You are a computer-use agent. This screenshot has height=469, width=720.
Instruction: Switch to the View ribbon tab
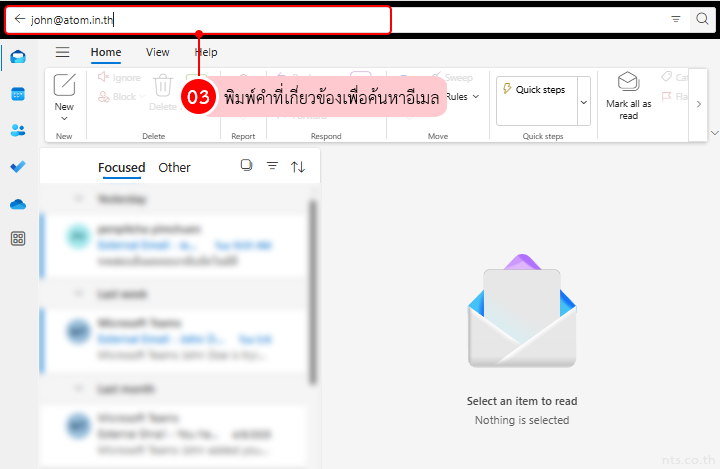(x=158, y=52)
